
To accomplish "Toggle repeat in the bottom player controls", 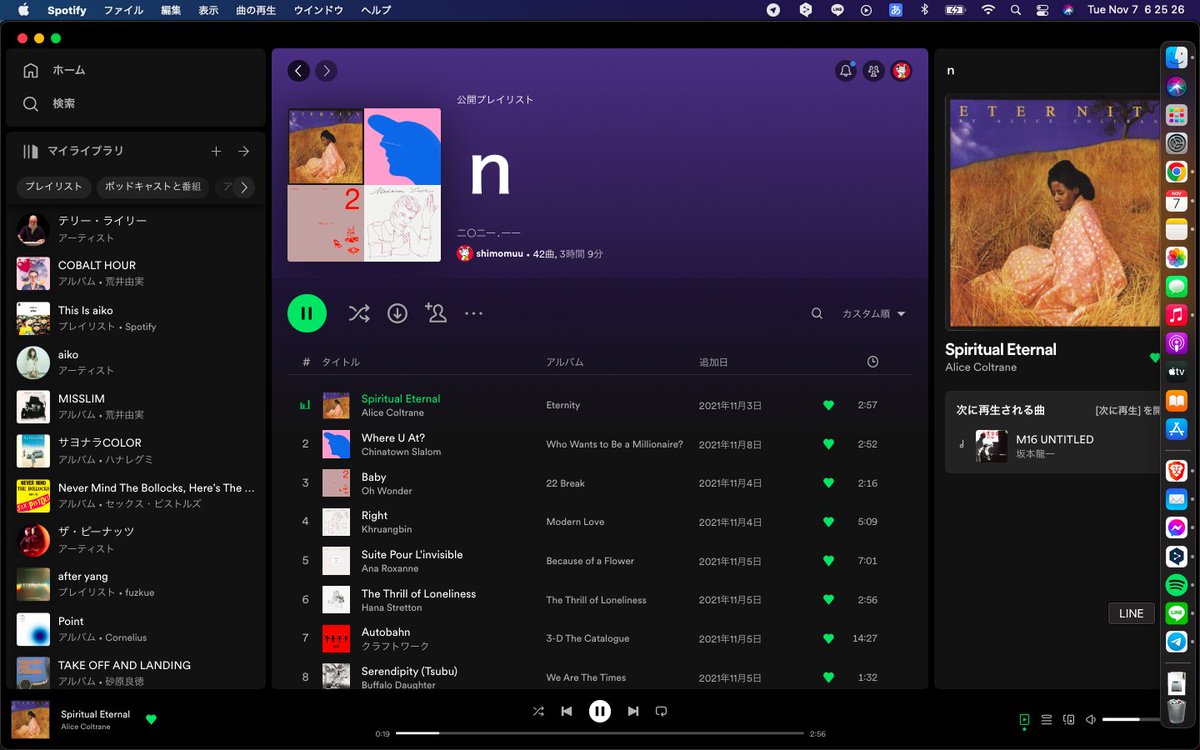I will (x=661, y=711).
